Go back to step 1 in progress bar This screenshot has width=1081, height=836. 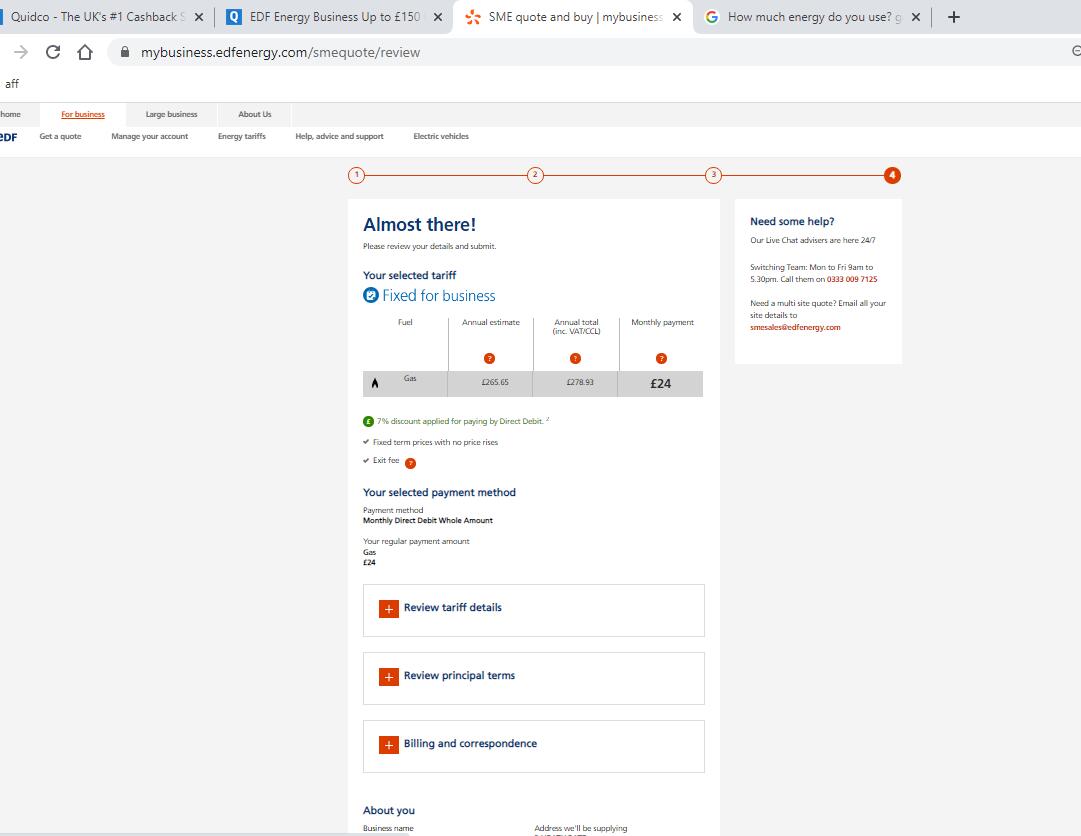pyautogui.click(x=356, y=175)
